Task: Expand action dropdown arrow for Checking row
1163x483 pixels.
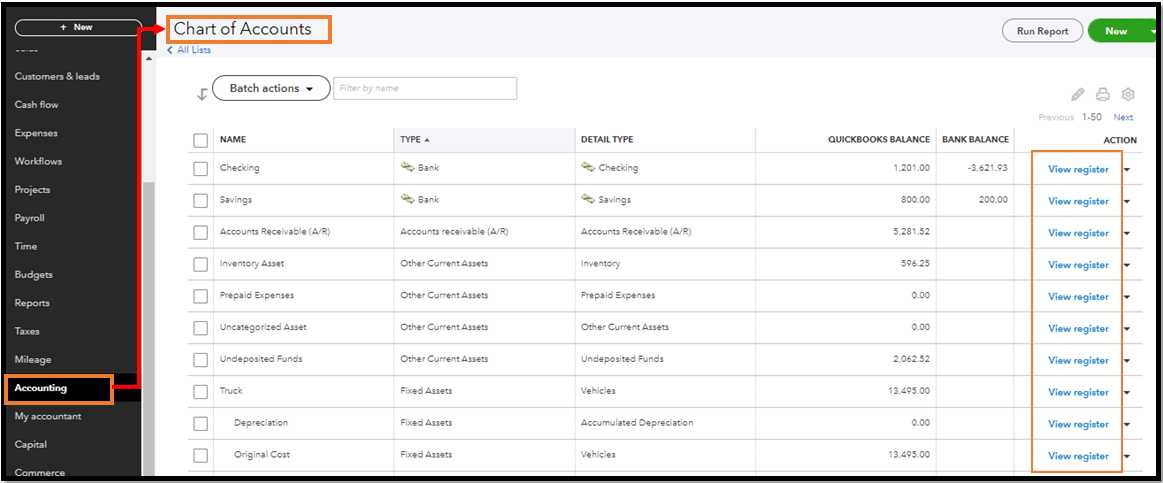Action: pyautogui.click(x=1127, y=170)
